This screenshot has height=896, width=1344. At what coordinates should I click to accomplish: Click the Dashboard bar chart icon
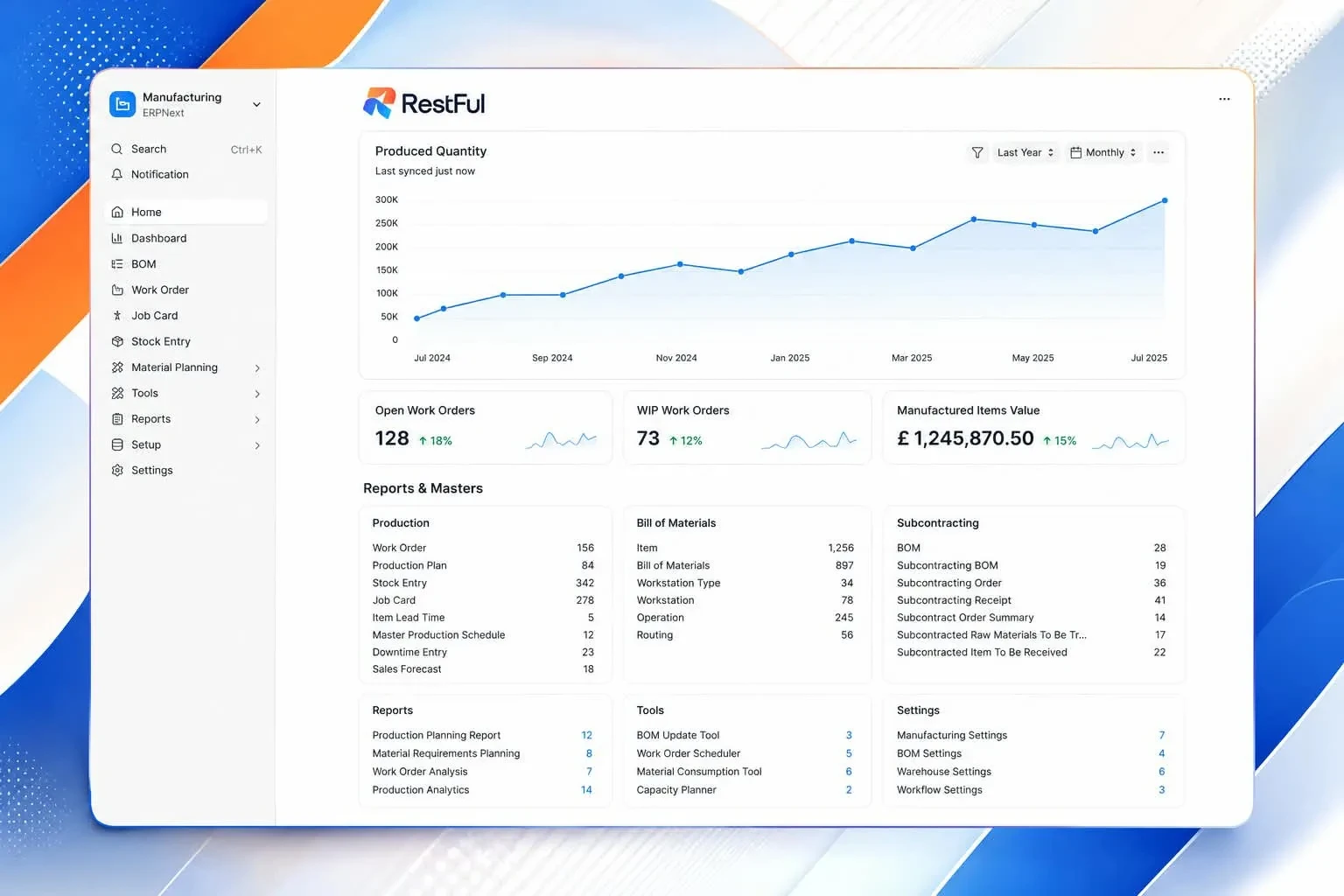(x=117, y=238)
